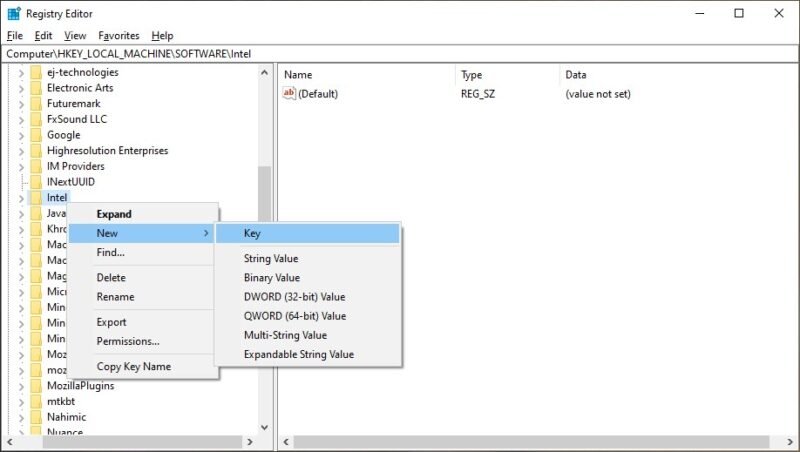This screenshot has height=452, width=800.
Task: Select DWORD (32-bit) Value option
Action: [x=294, y=297]
